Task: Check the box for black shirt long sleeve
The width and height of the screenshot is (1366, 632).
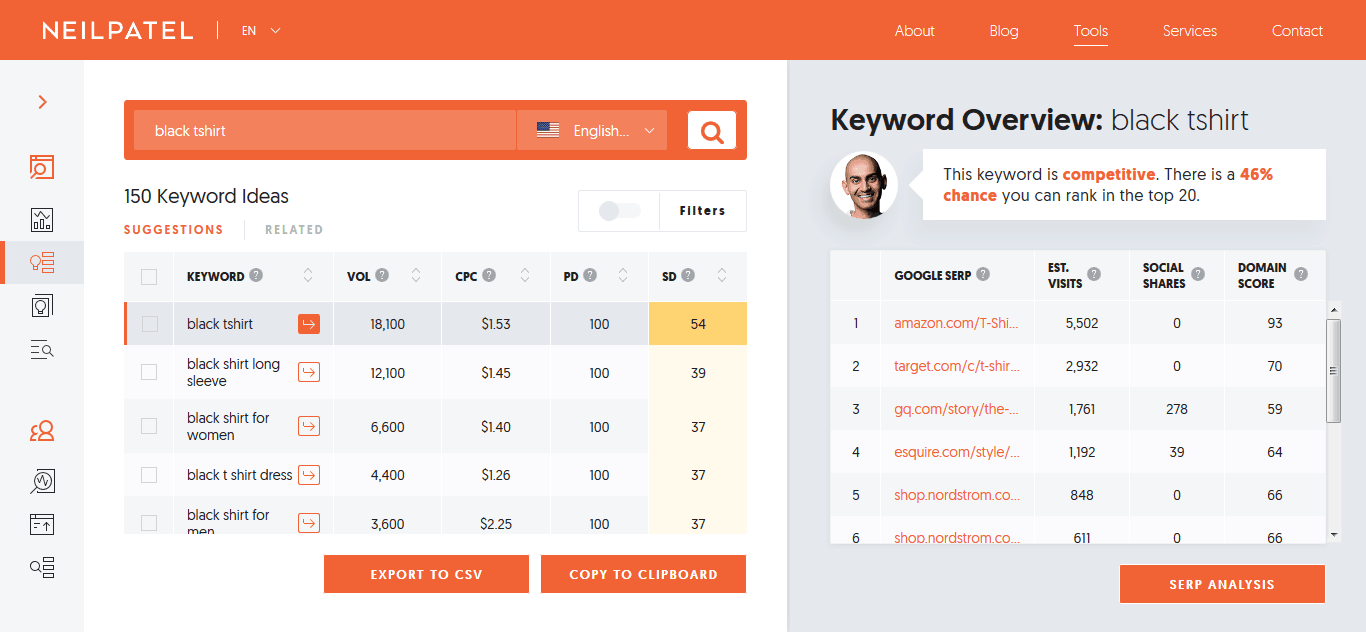Action: pyautogui.click(x=149, y=372)
